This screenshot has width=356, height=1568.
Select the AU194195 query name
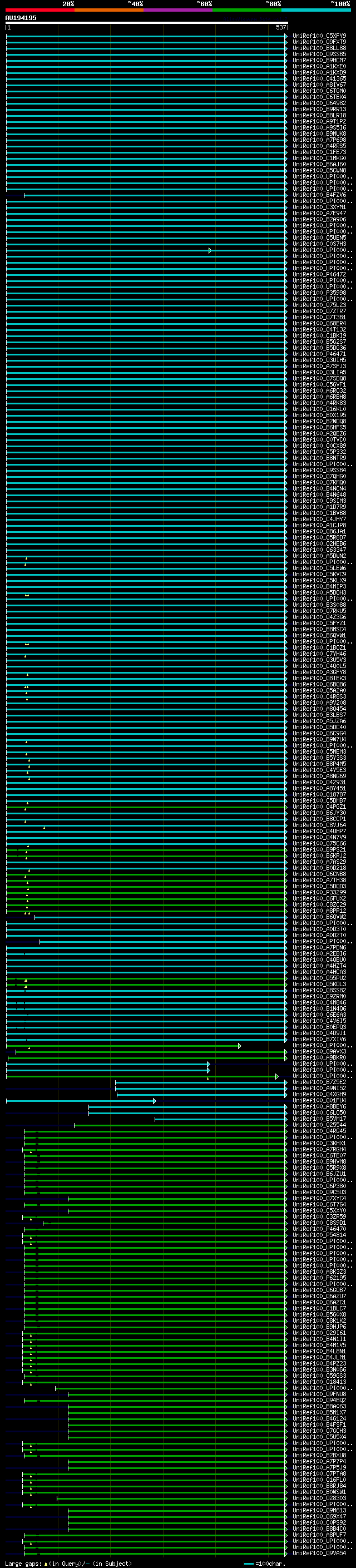[x=21, y=18]
